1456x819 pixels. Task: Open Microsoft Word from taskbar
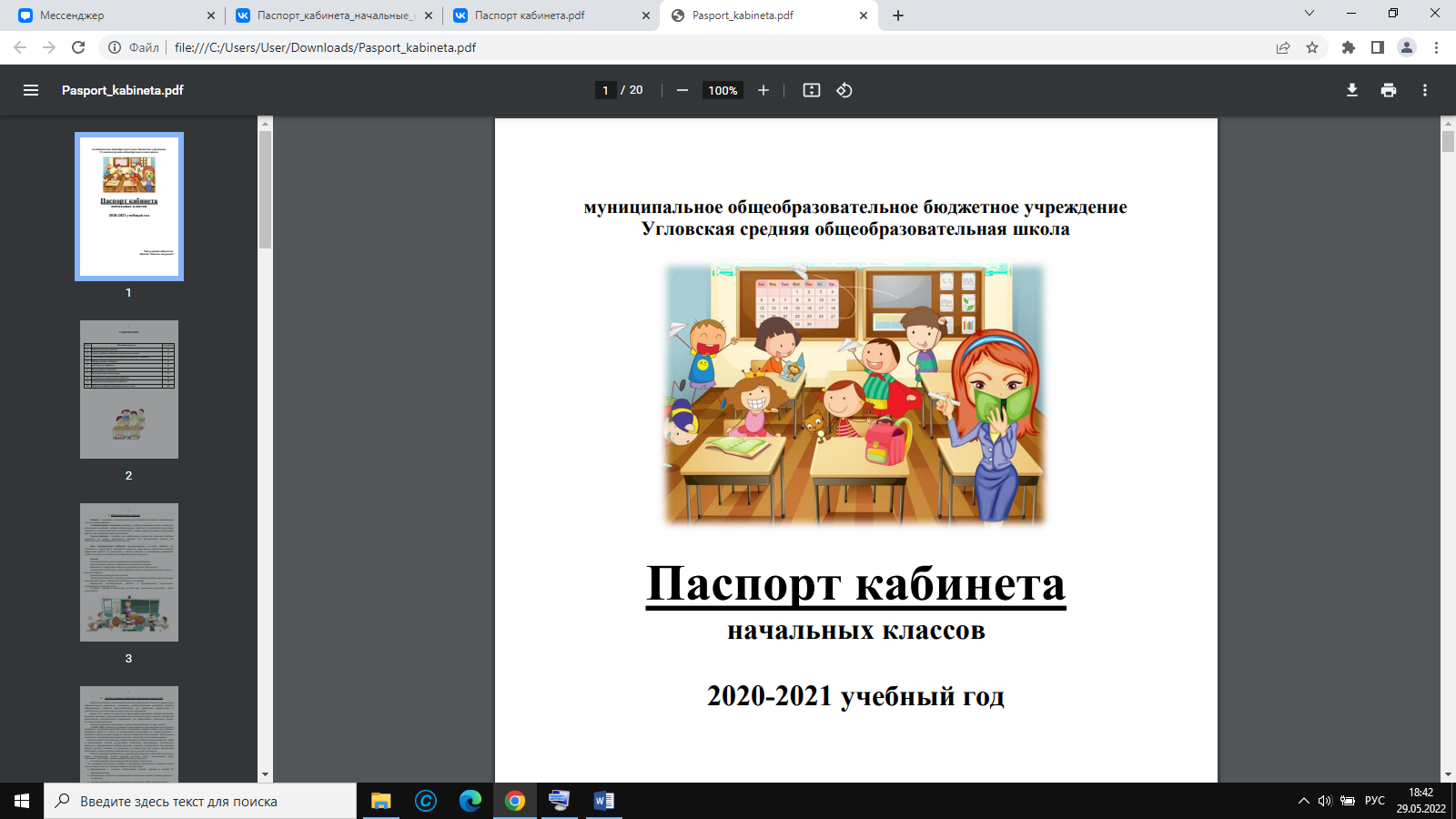tap(603, 801)
